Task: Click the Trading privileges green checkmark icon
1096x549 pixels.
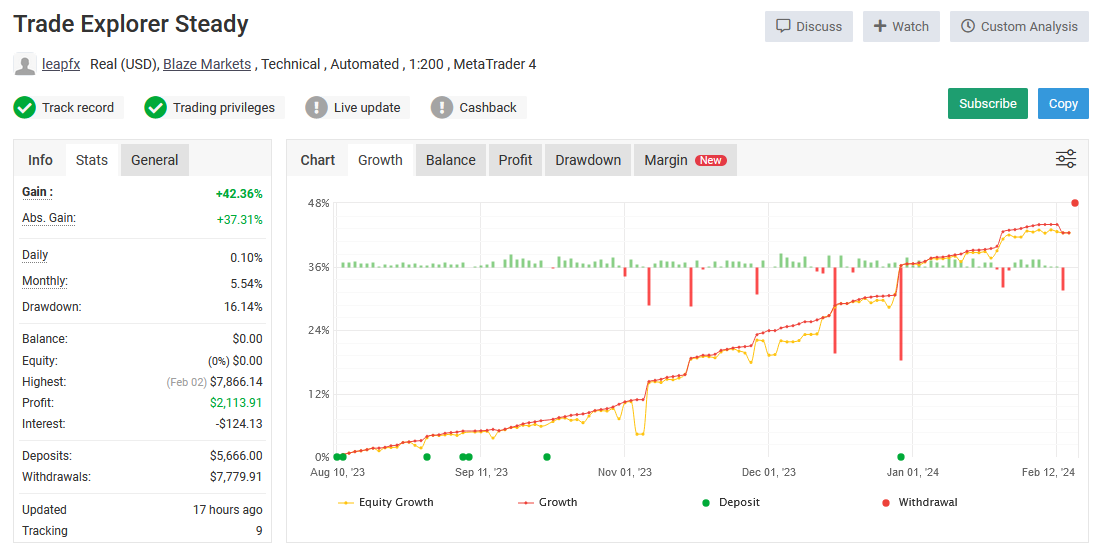Action: 155,107
